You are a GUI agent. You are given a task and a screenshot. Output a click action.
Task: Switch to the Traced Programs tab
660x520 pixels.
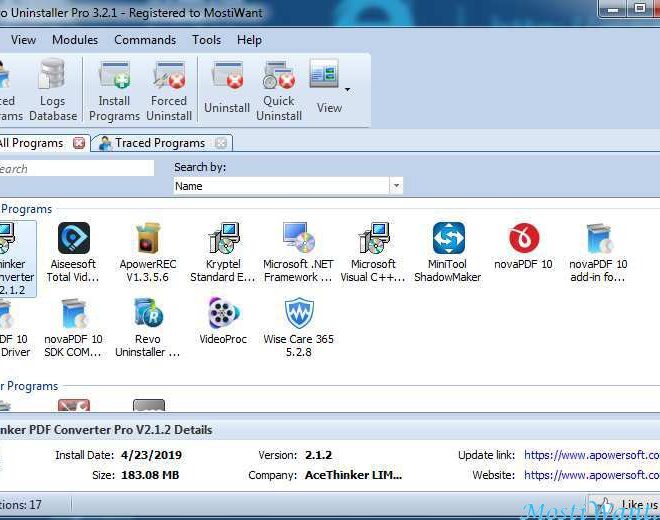tap(160, 143)
